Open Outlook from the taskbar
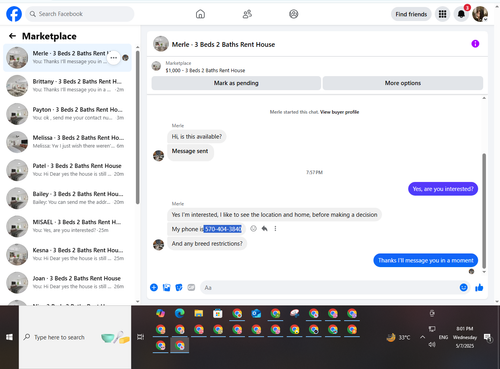This screenshot has height=369, width=500. [x=256, y=313]
